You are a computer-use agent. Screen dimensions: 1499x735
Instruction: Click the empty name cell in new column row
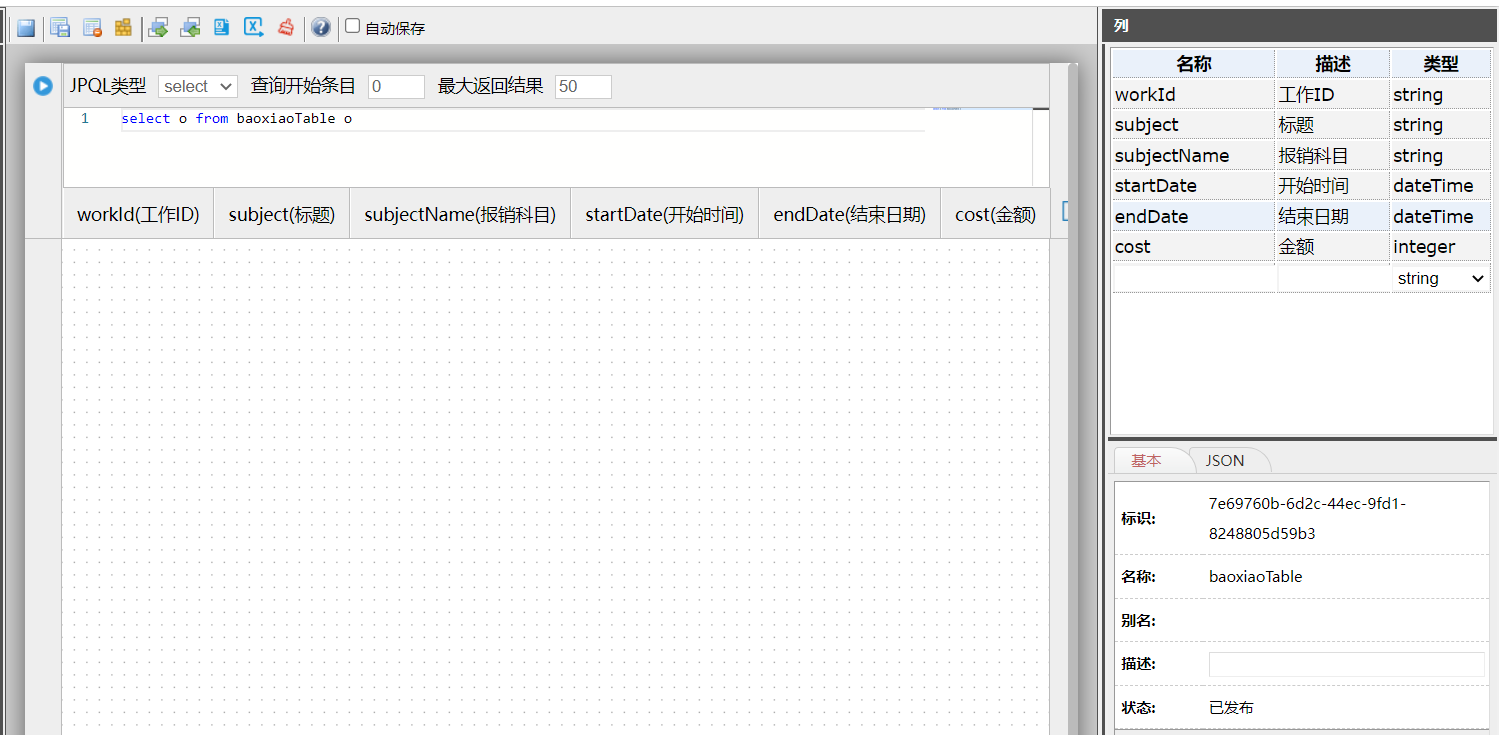(x=1194, y=279)
